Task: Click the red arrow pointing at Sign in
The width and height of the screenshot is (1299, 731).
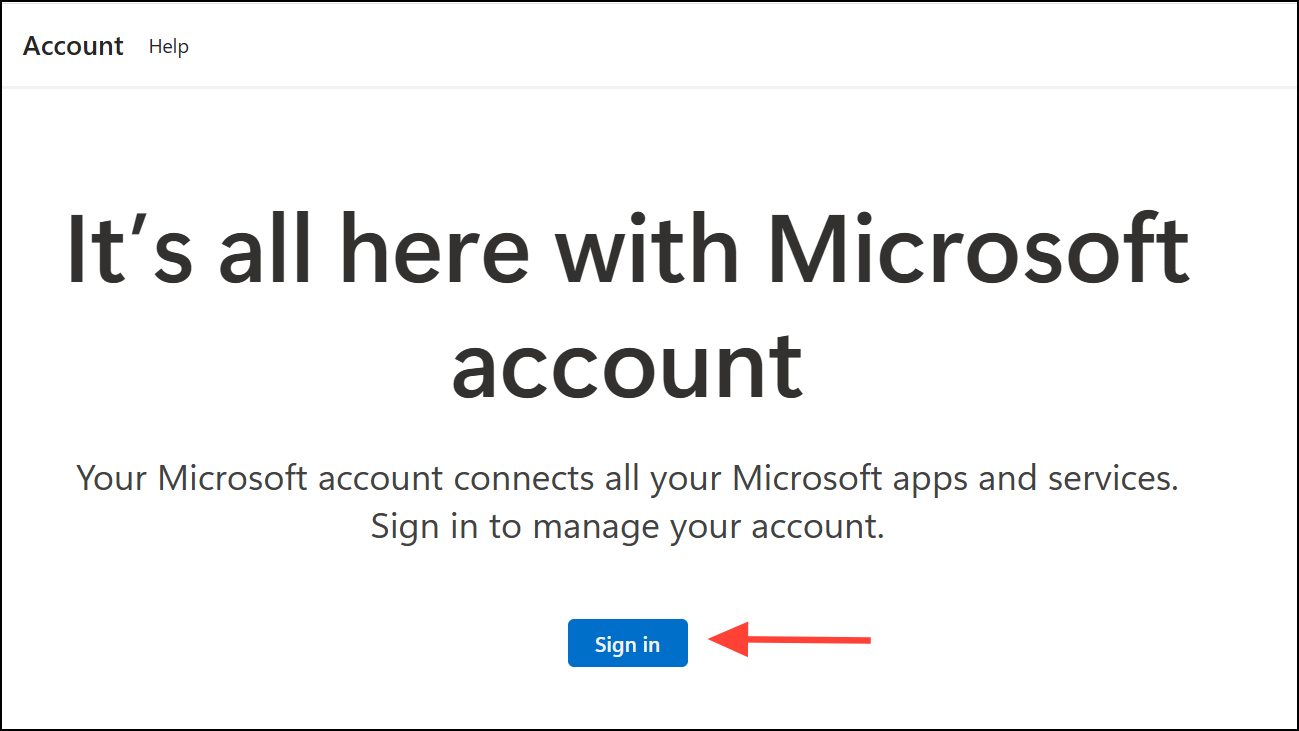Action: [790, 639]
